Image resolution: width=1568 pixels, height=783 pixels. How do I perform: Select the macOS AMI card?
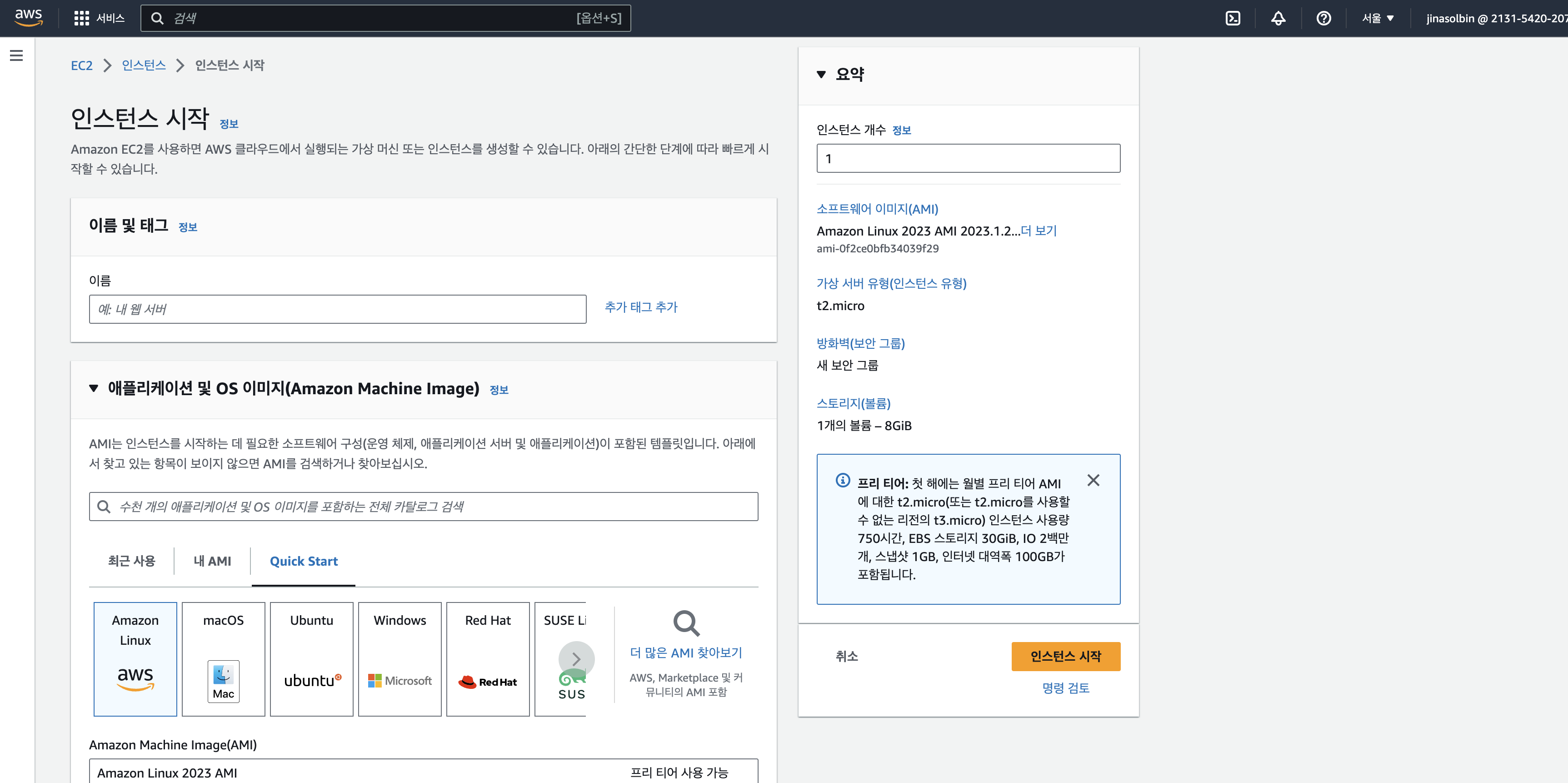(224, 659)
